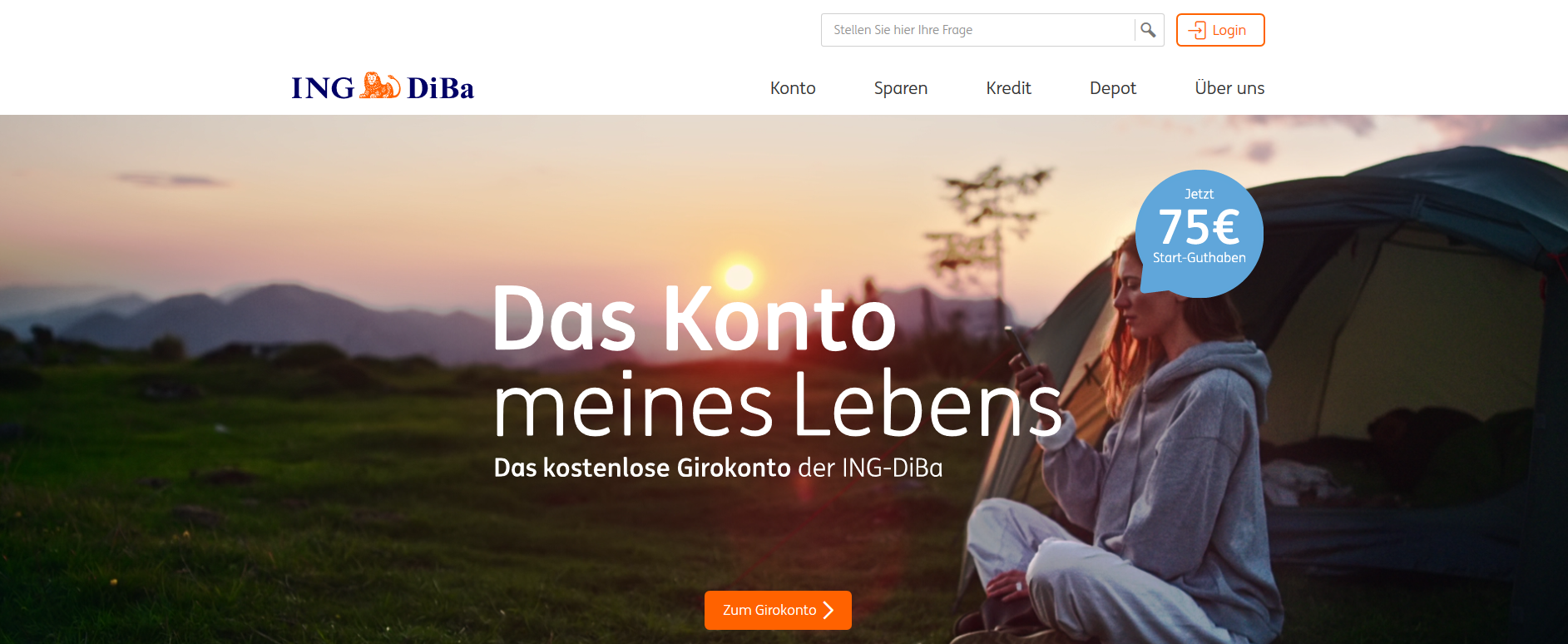Click the ING-DiBa lion logo

(380, 86)
